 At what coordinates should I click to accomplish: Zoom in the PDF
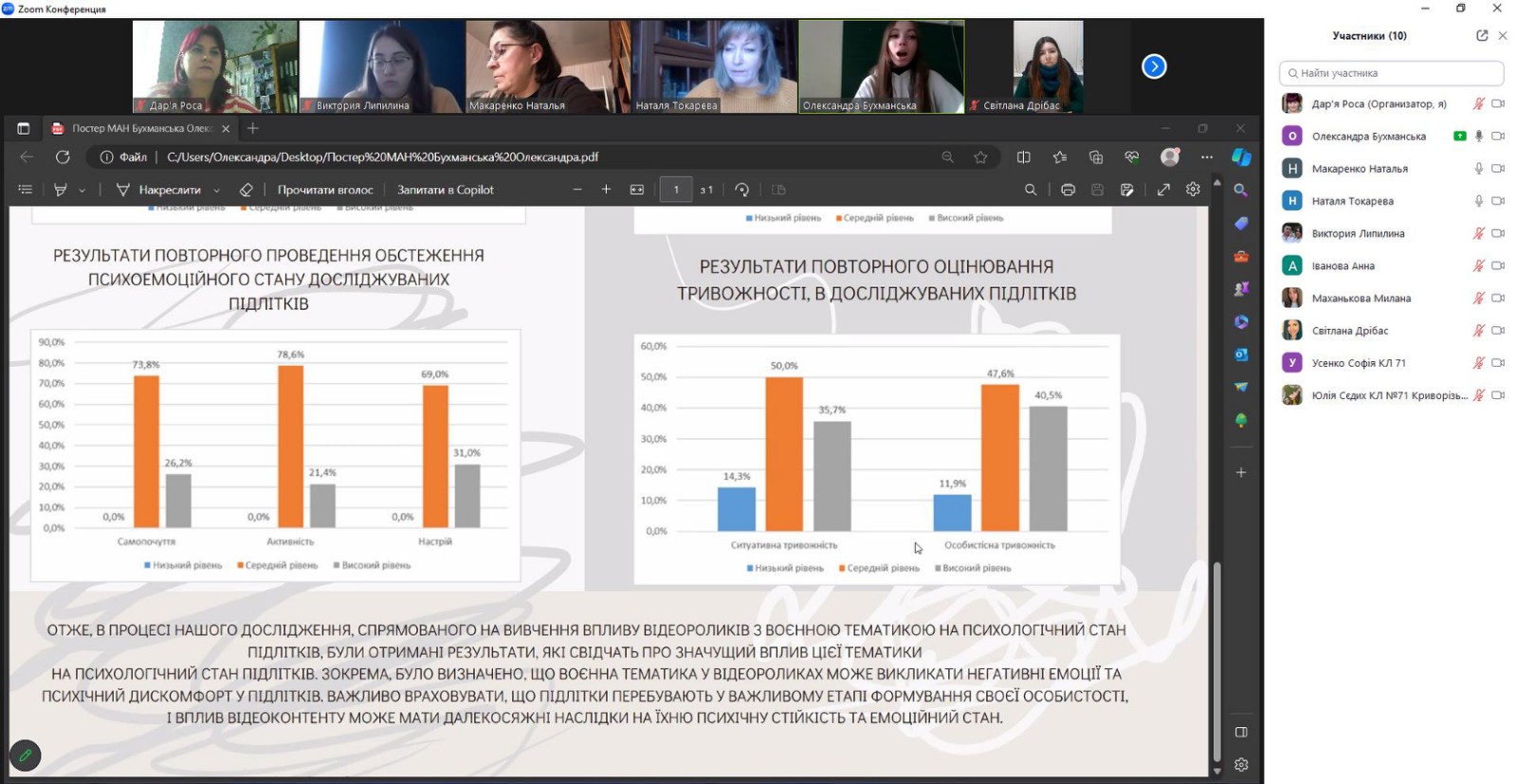tap(606, 190)
